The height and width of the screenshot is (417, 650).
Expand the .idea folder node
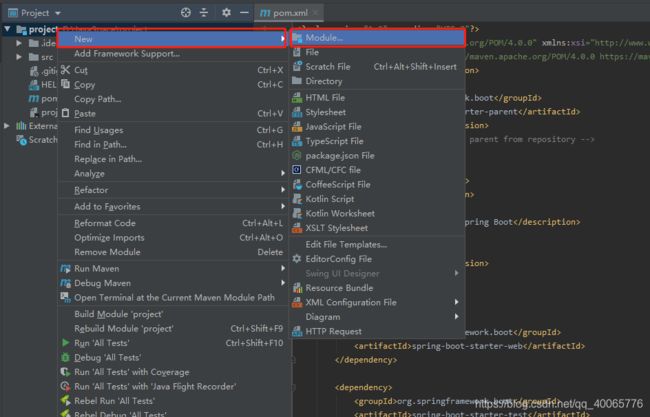19,43
